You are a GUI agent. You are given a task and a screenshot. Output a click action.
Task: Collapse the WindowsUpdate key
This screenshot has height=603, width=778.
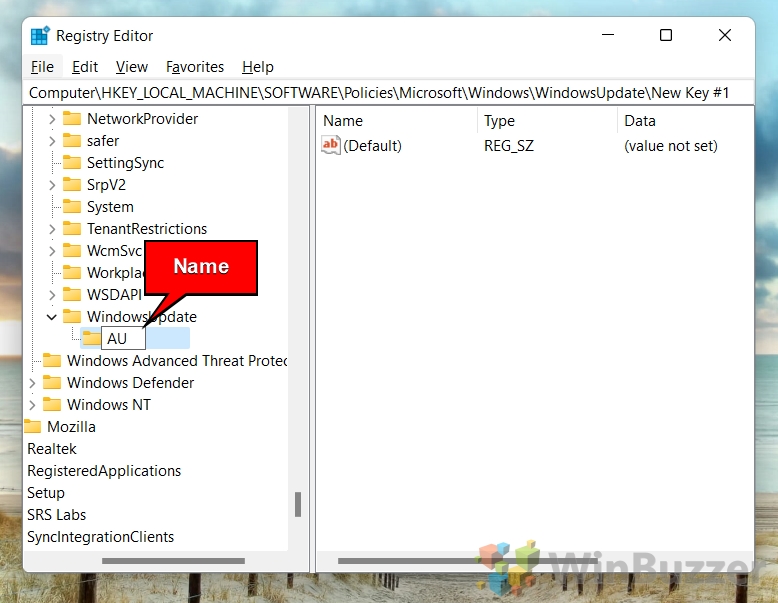(52, 317)
